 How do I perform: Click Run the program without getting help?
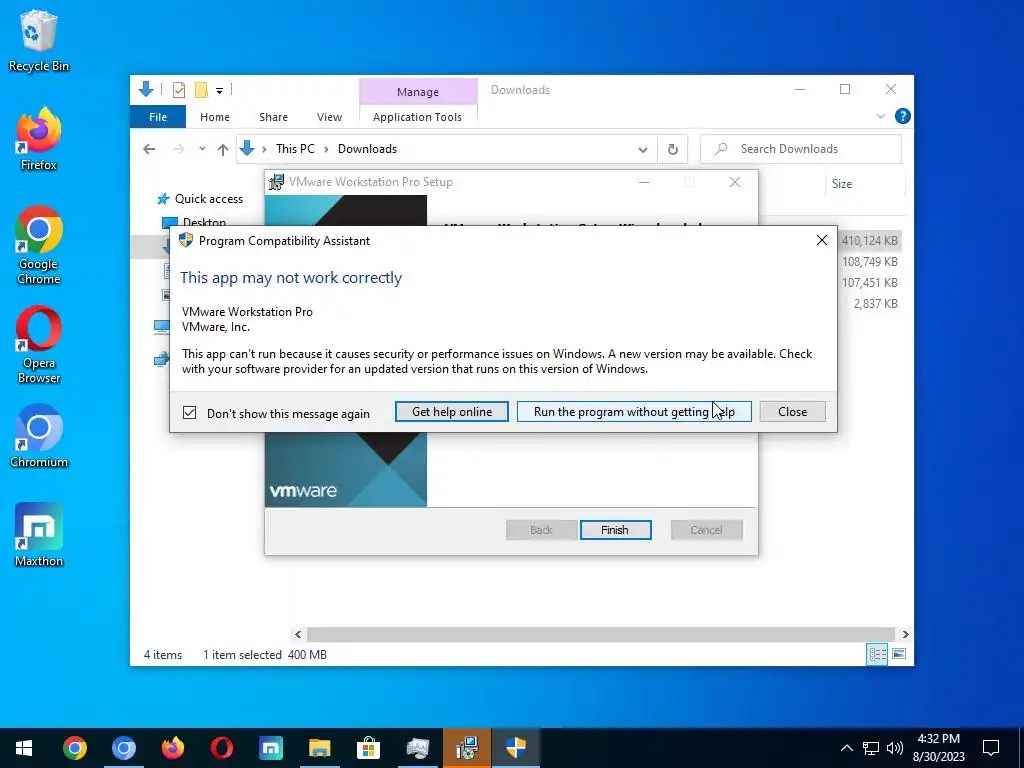634,411
